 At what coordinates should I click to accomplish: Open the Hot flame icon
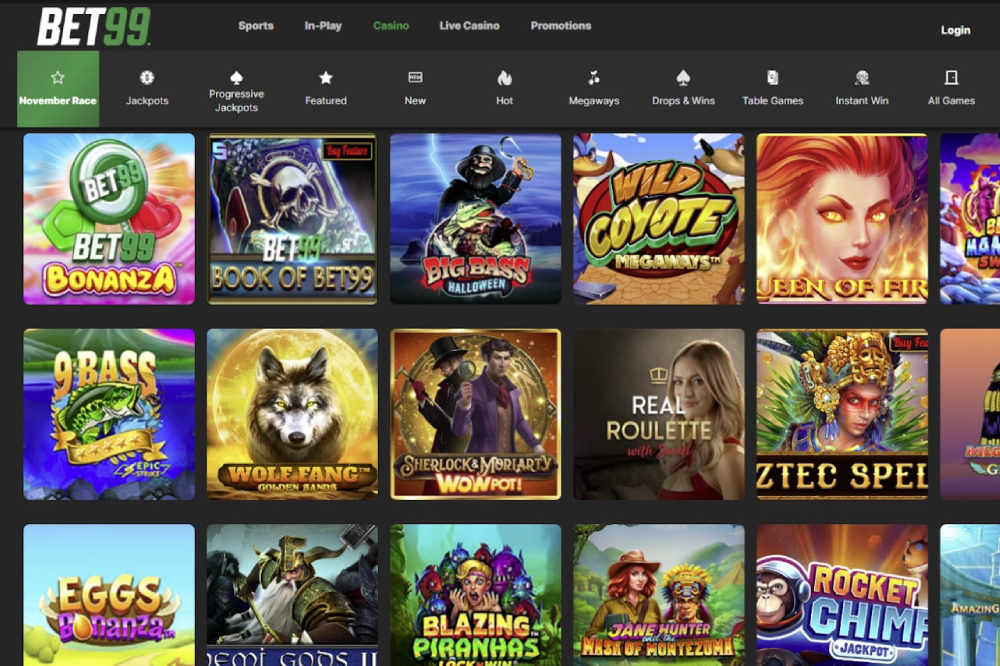(504, 78)
